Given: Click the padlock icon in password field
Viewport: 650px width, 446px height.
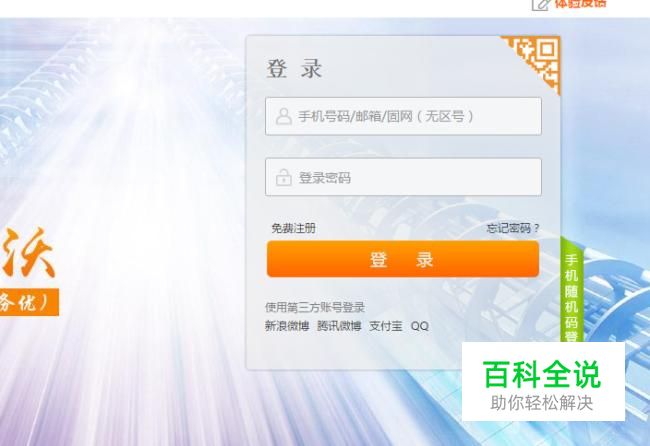Looking at the screenshot, I should coord(284,177).
